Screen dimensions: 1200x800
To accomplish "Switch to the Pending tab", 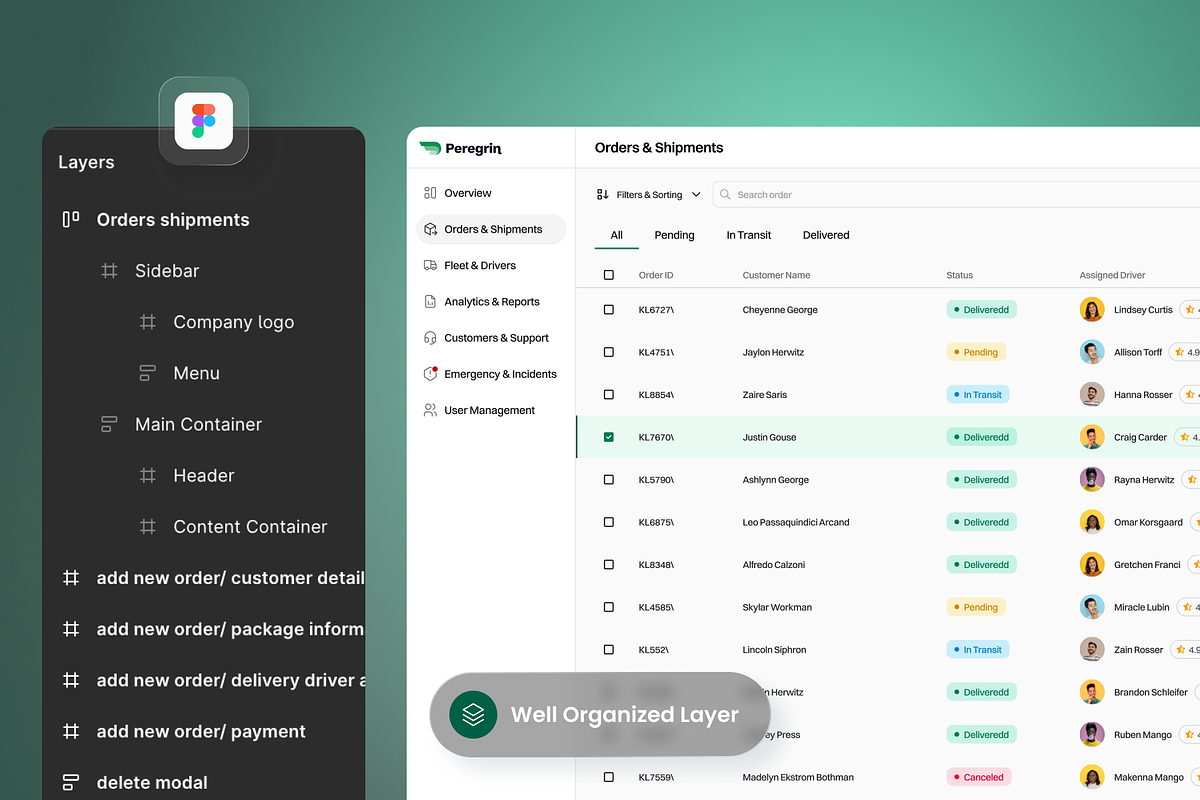I will (x=674, y=235).
